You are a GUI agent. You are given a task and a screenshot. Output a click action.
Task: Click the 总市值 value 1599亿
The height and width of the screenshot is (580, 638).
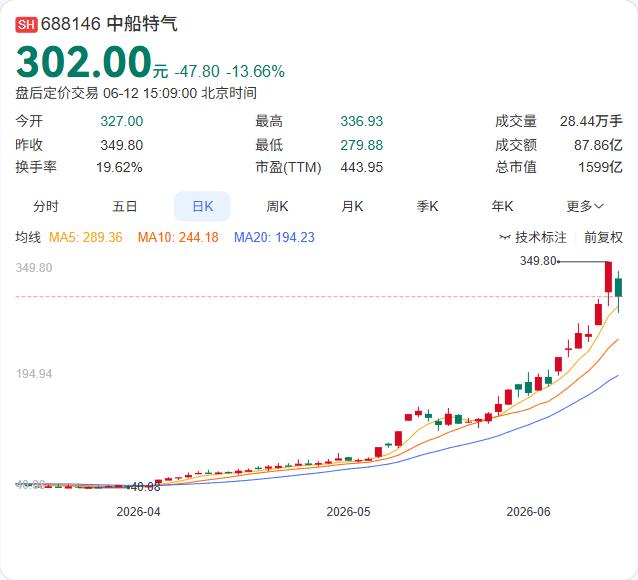[x=601, y=167]
